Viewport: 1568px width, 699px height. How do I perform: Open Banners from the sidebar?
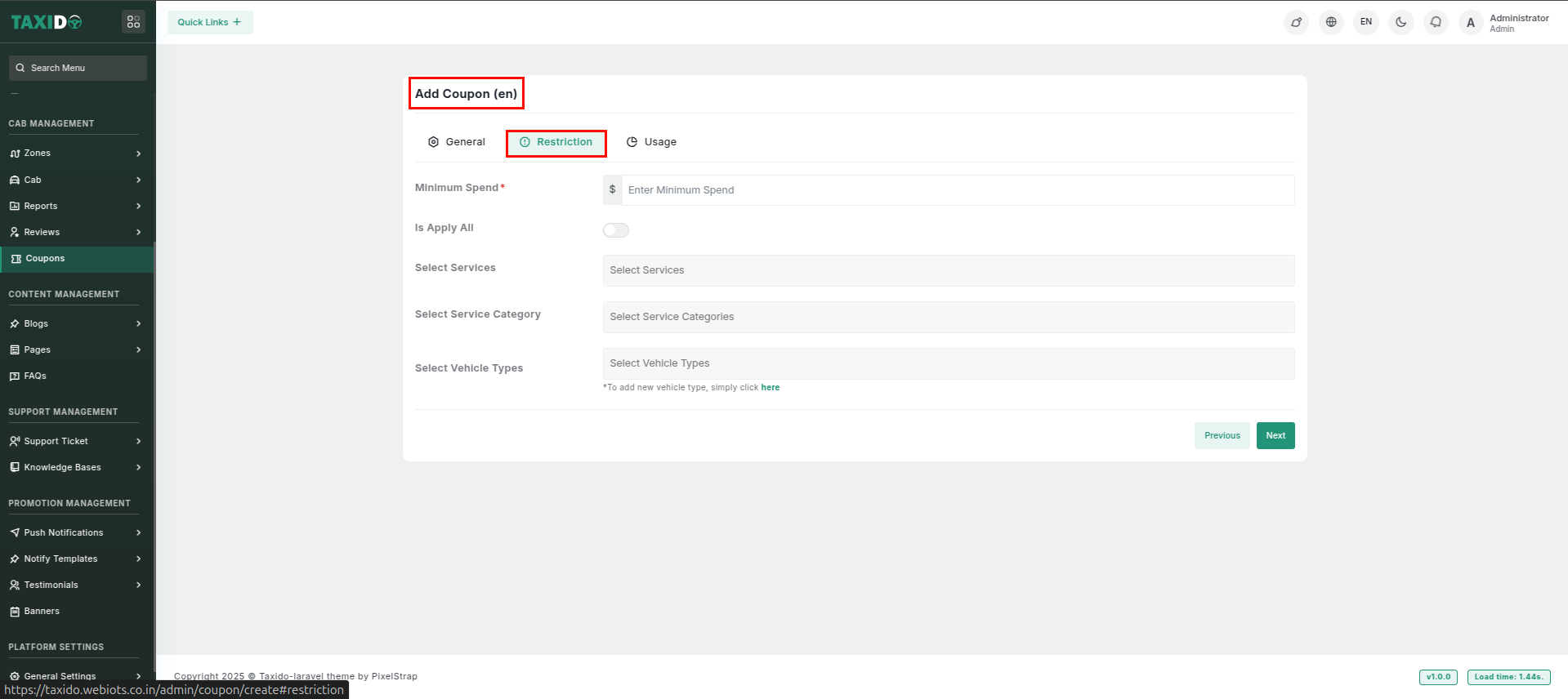tap(42, 611)
